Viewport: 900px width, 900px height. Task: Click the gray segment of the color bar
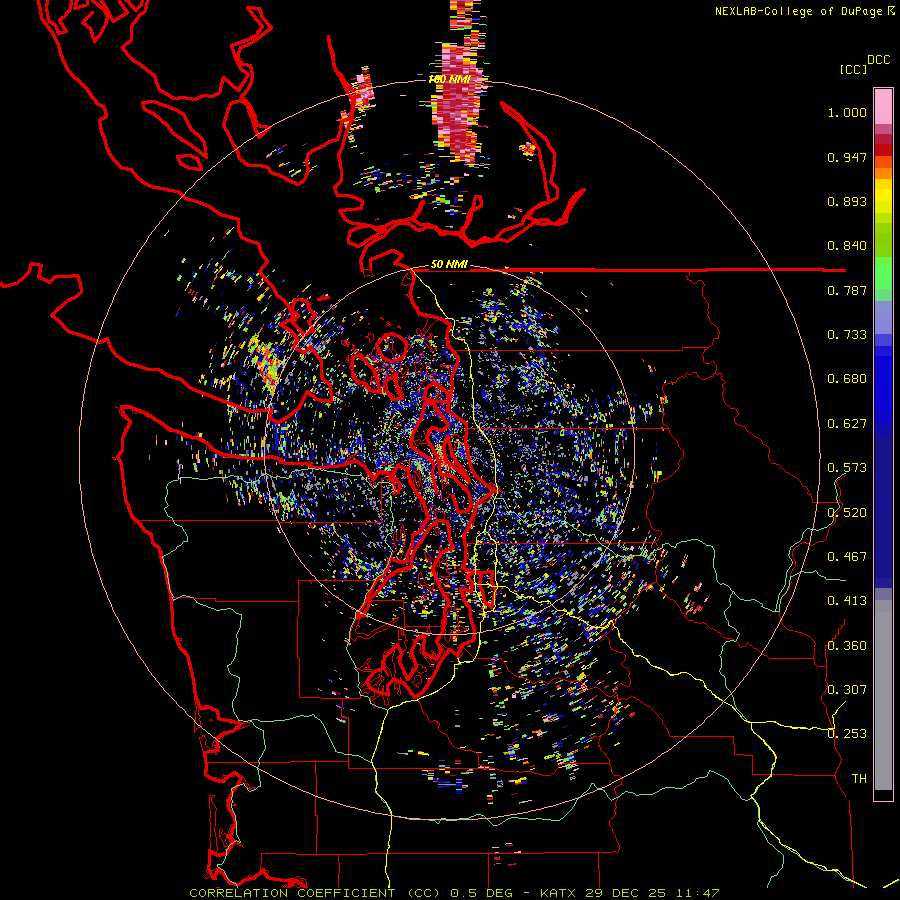coord(883,695)
